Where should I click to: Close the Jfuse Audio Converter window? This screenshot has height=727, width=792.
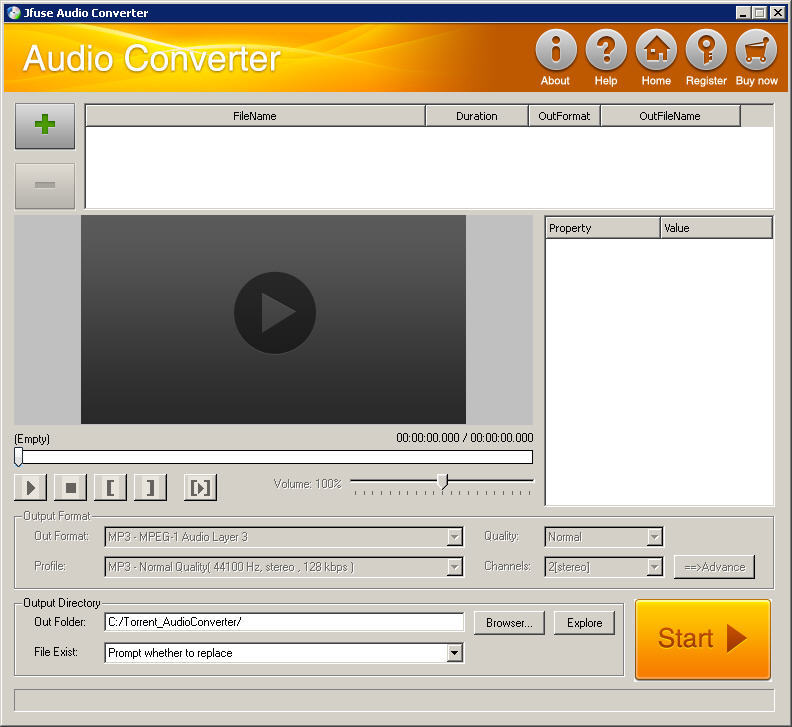[x=777, y=13]
